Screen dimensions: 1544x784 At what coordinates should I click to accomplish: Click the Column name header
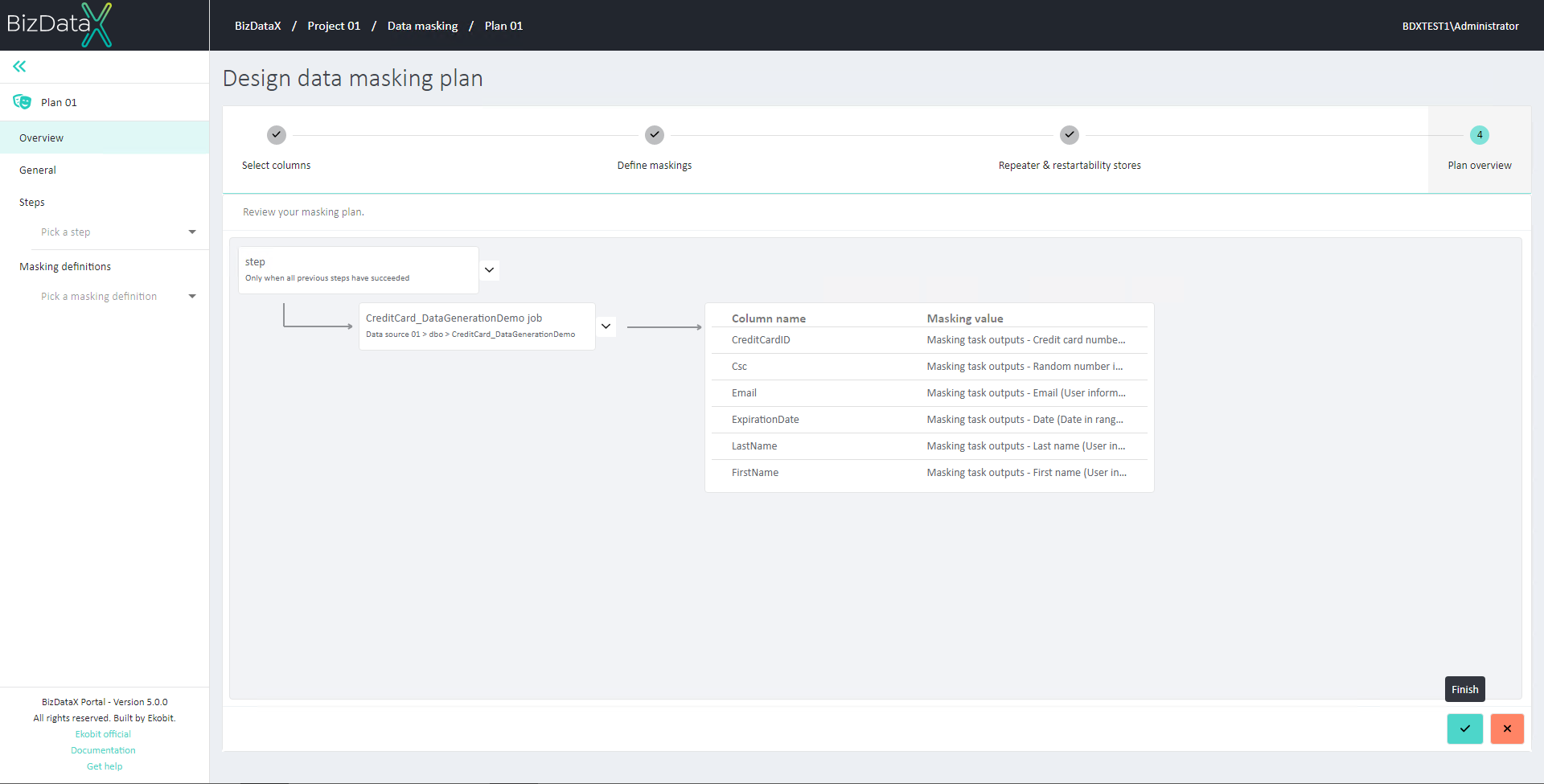tap(769, 318)
